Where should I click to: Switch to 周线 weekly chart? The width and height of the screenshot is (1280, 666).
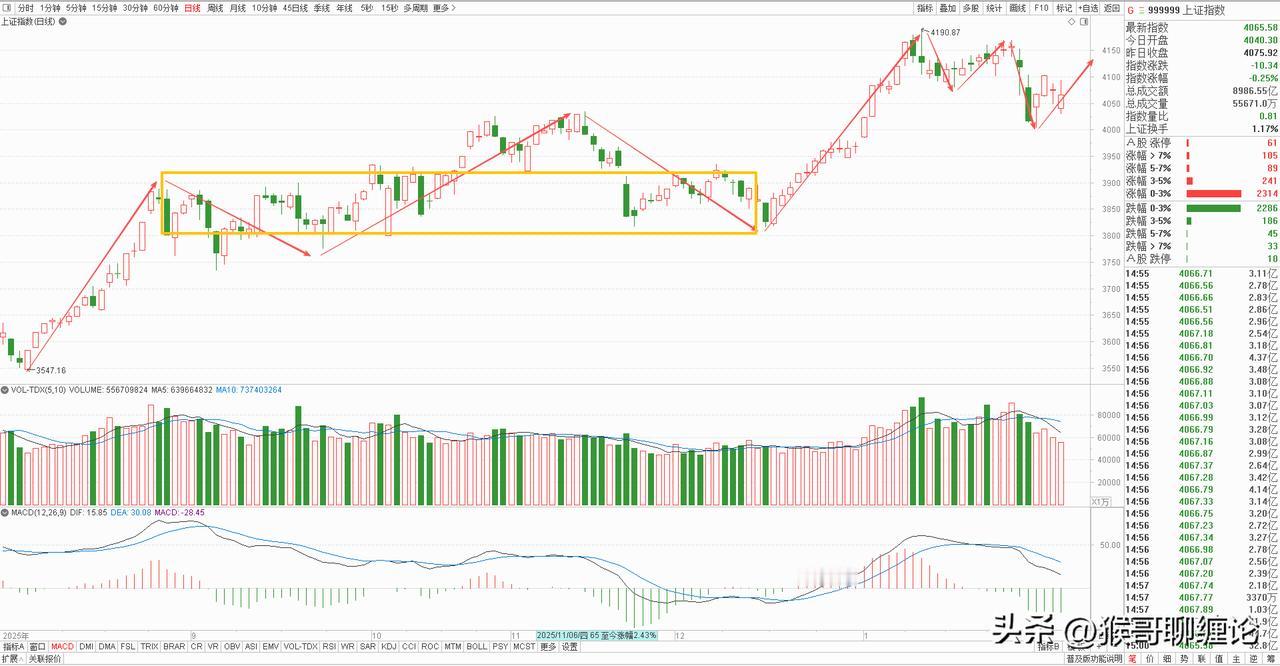pyautogui.click(x=215, y=8)
